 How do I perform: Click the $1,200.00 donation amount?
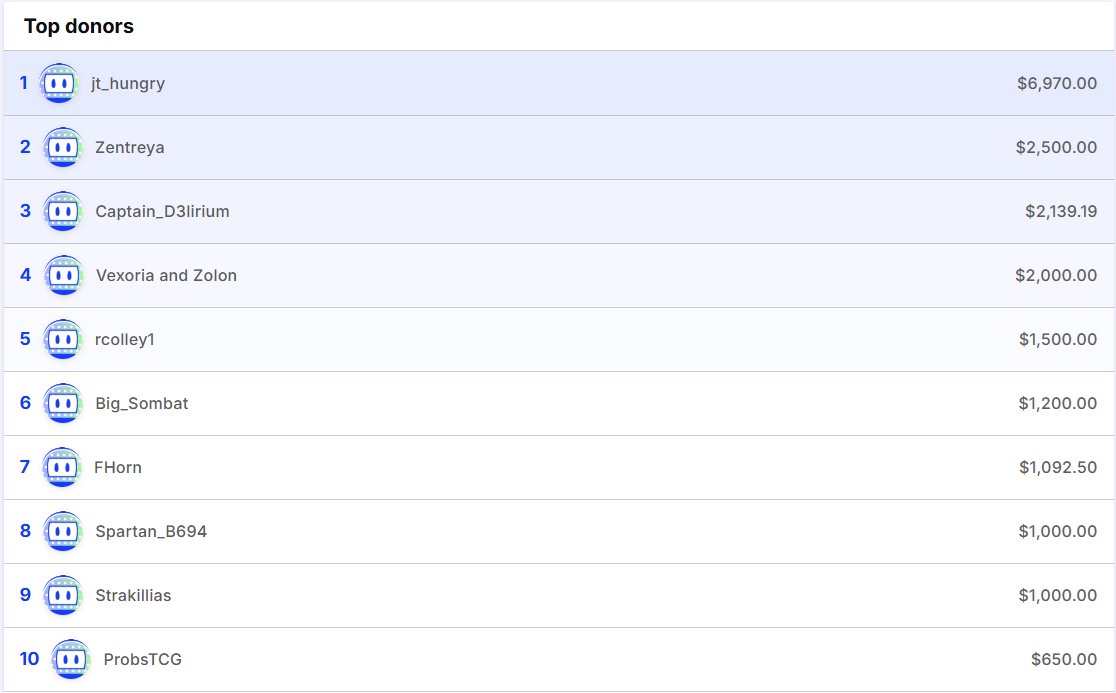click(1058, 403)
